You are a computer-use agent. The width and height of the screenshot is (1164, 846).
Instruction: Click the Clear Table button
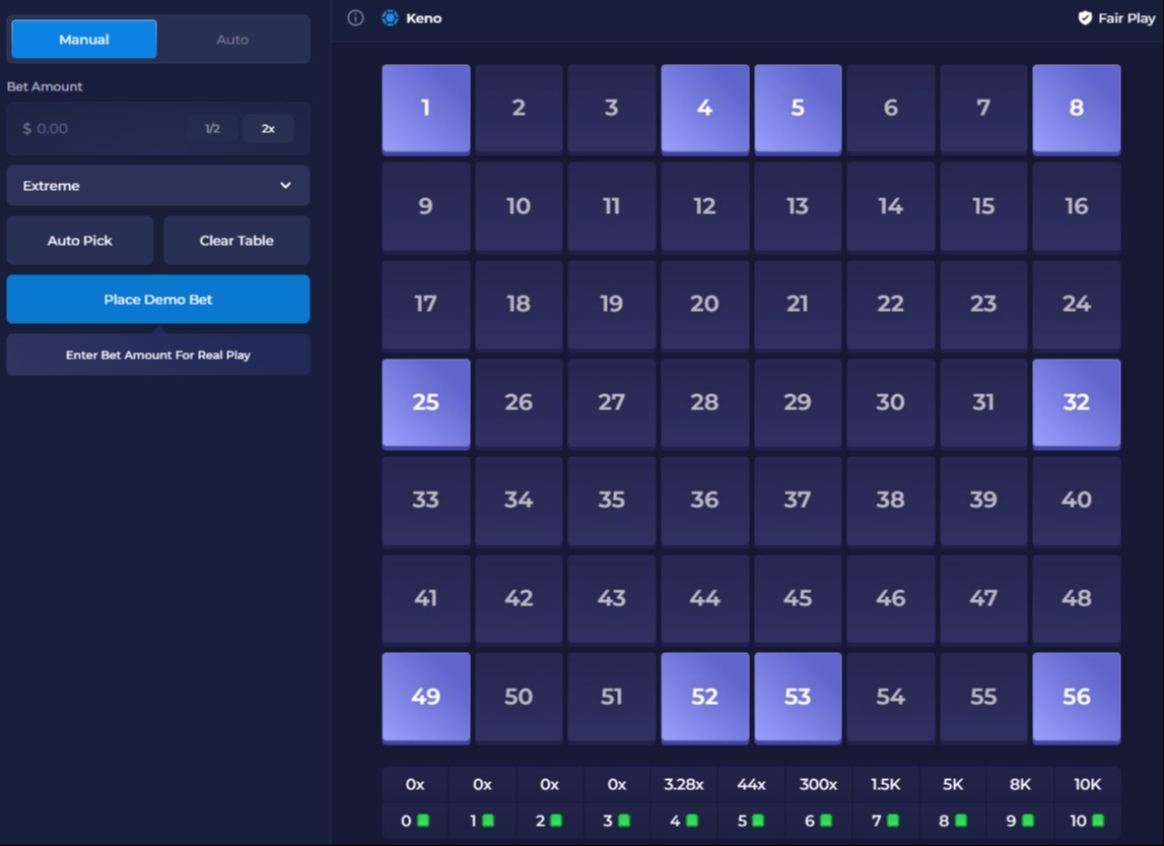[236, 240]
